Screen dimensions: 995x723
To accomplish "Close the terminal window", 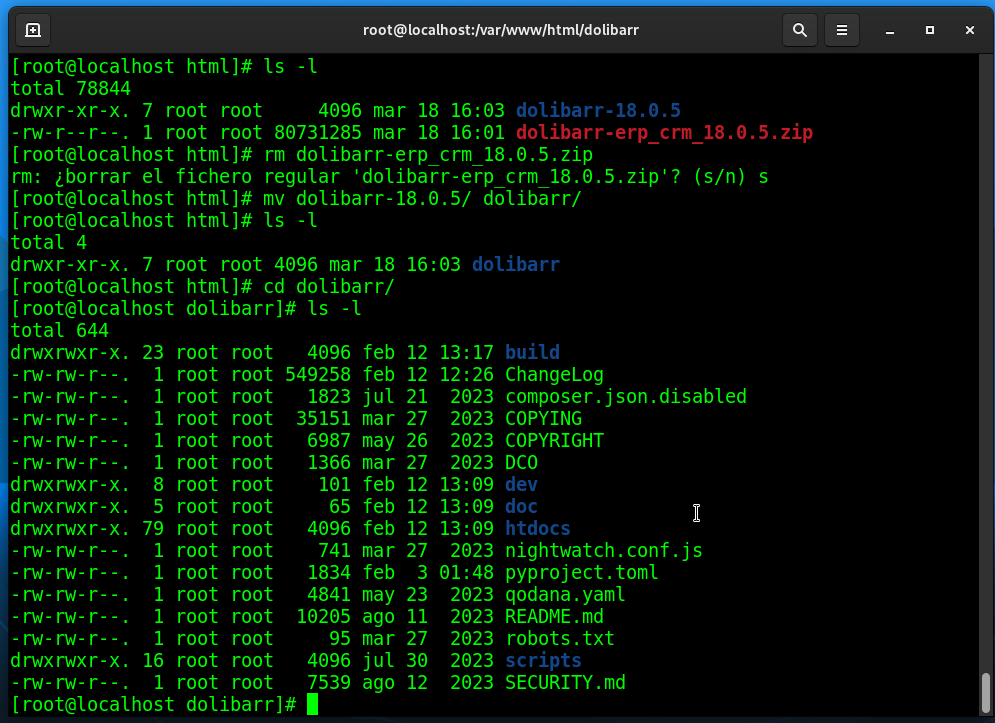I will pos(968,30).
